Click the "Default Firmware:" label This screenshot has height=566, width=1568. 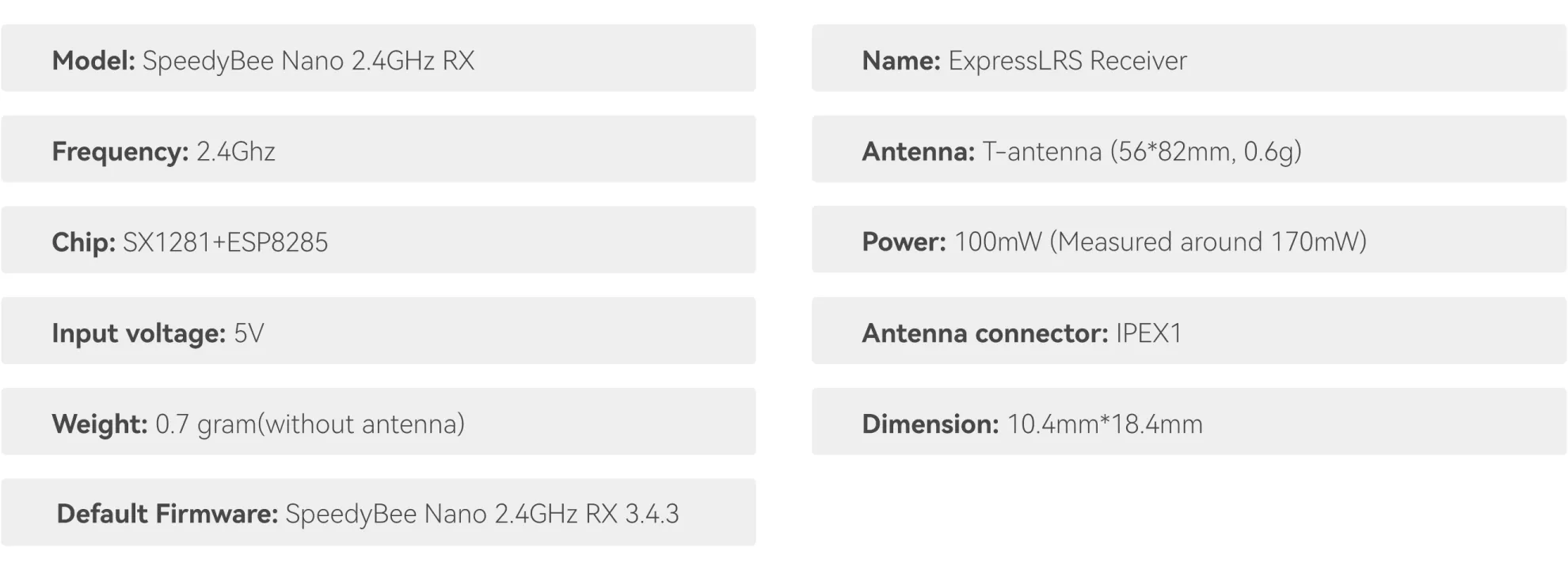tap(167, 515)
